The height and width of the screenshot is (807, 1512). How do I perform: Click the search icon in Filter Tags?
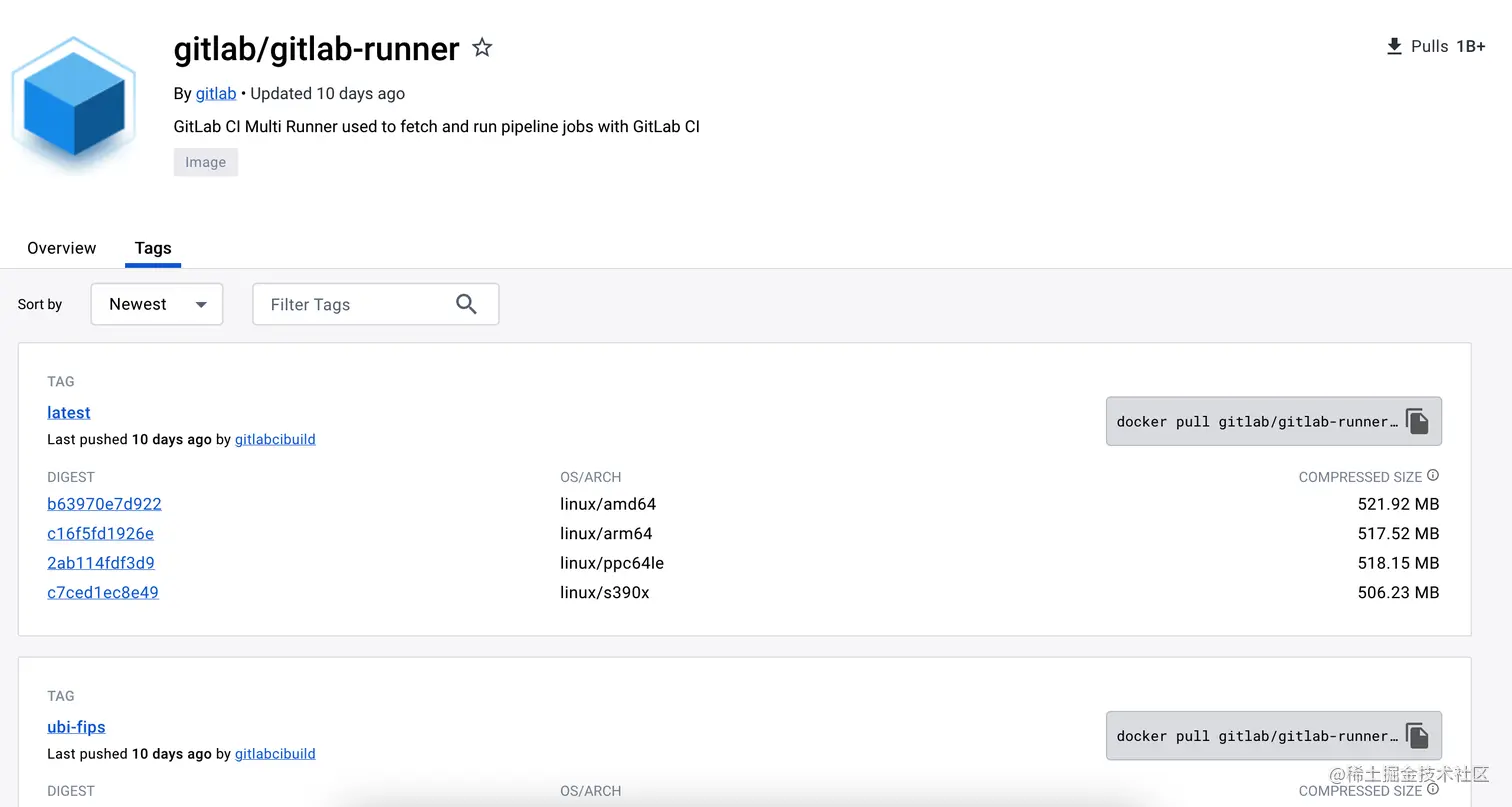(x=466, y=304)
